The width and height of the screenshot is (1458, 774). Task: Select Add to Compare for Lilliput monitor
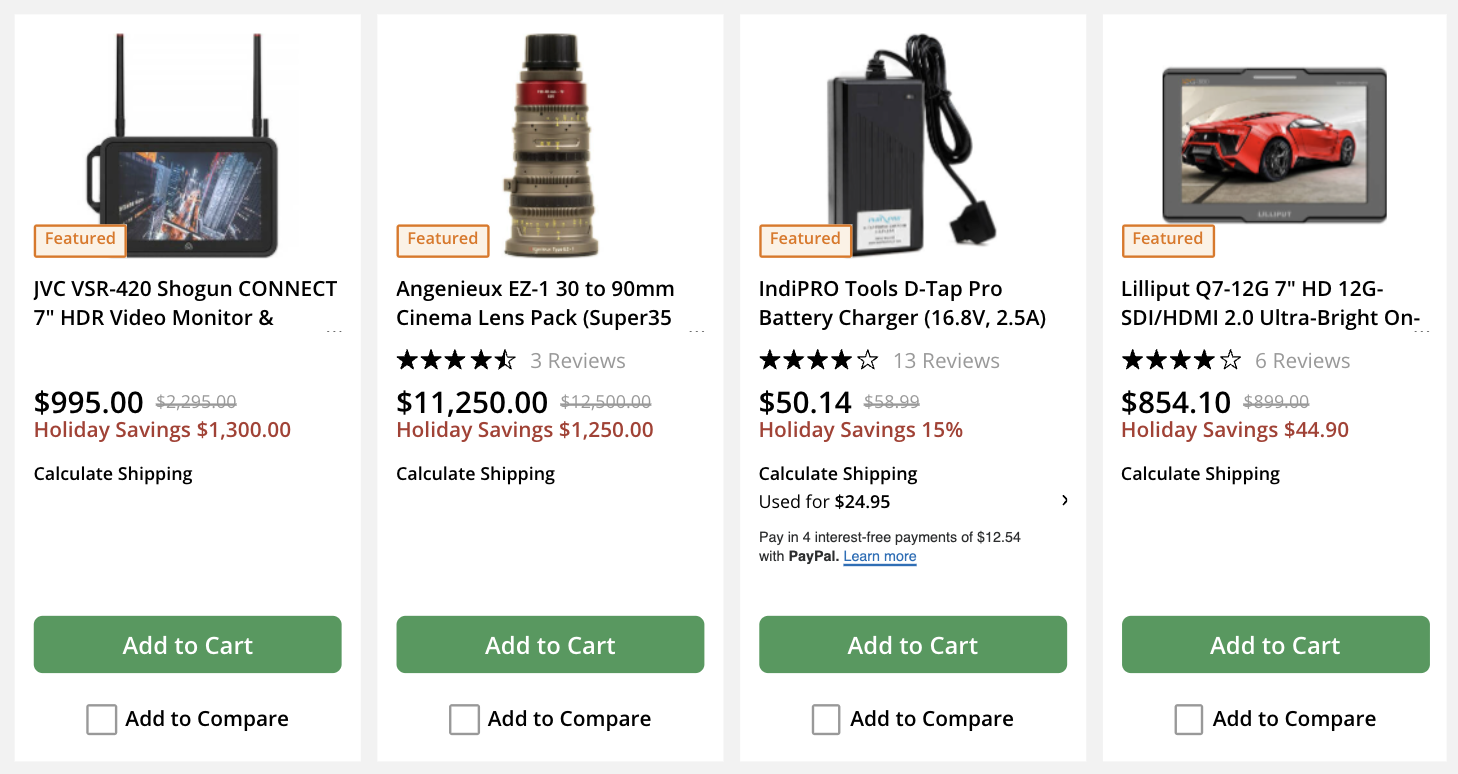point(1189,719)
